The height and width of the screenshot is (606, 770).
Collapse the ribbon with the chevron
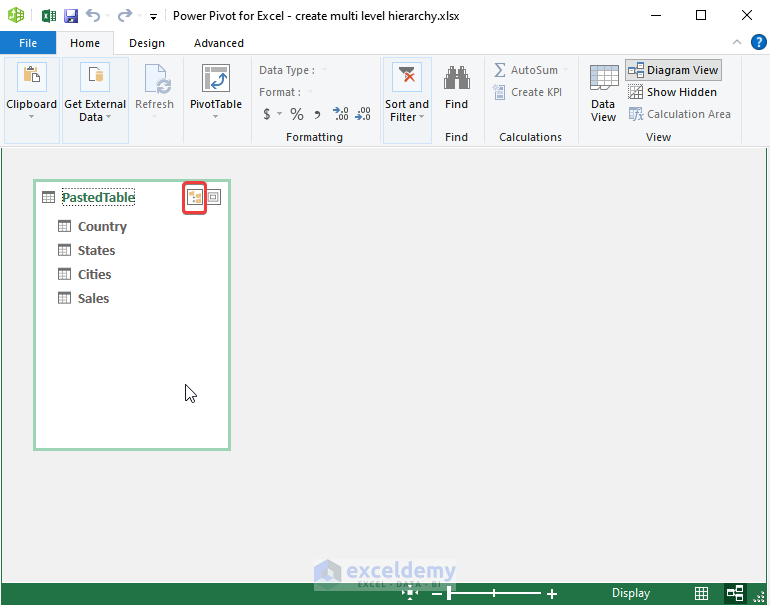pyautogui.click(x=737, y=42)
